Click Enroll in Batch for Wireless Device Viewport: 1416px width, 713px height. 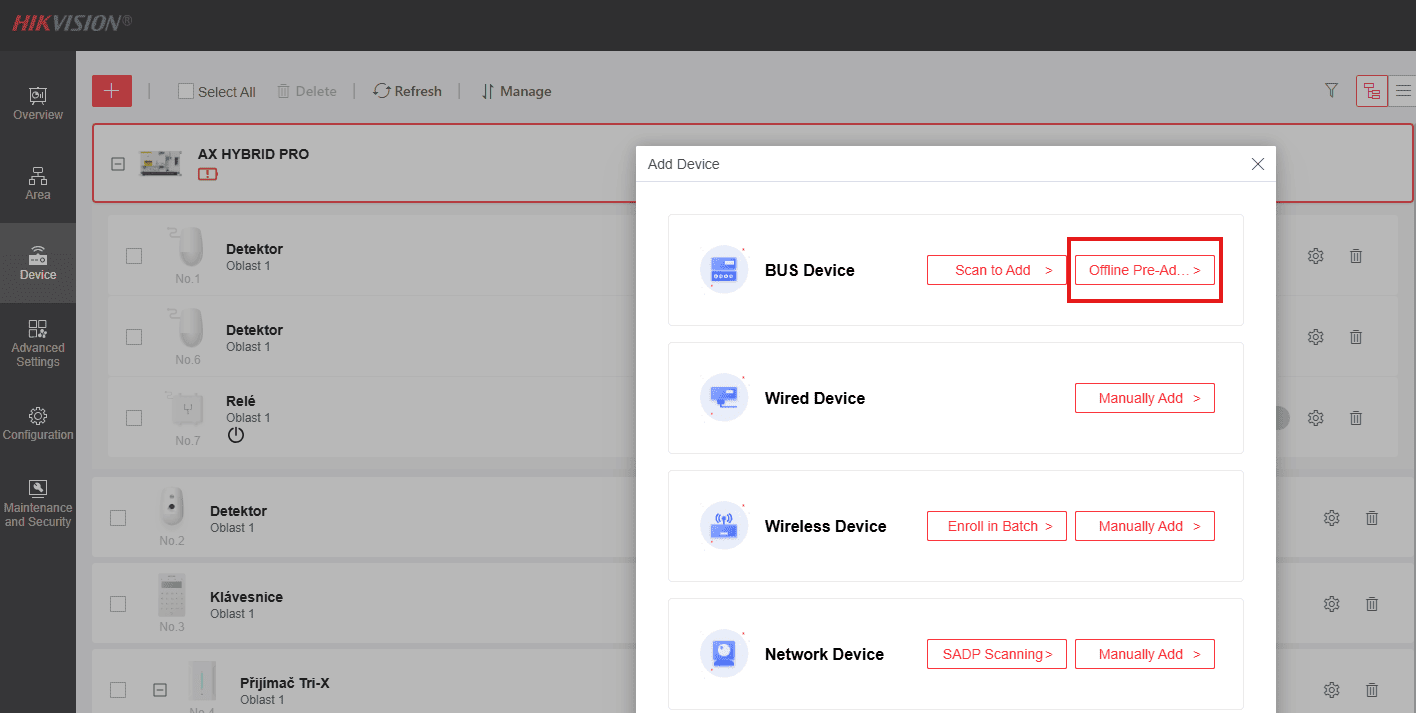pyautogui.click(x=997, y=526)
